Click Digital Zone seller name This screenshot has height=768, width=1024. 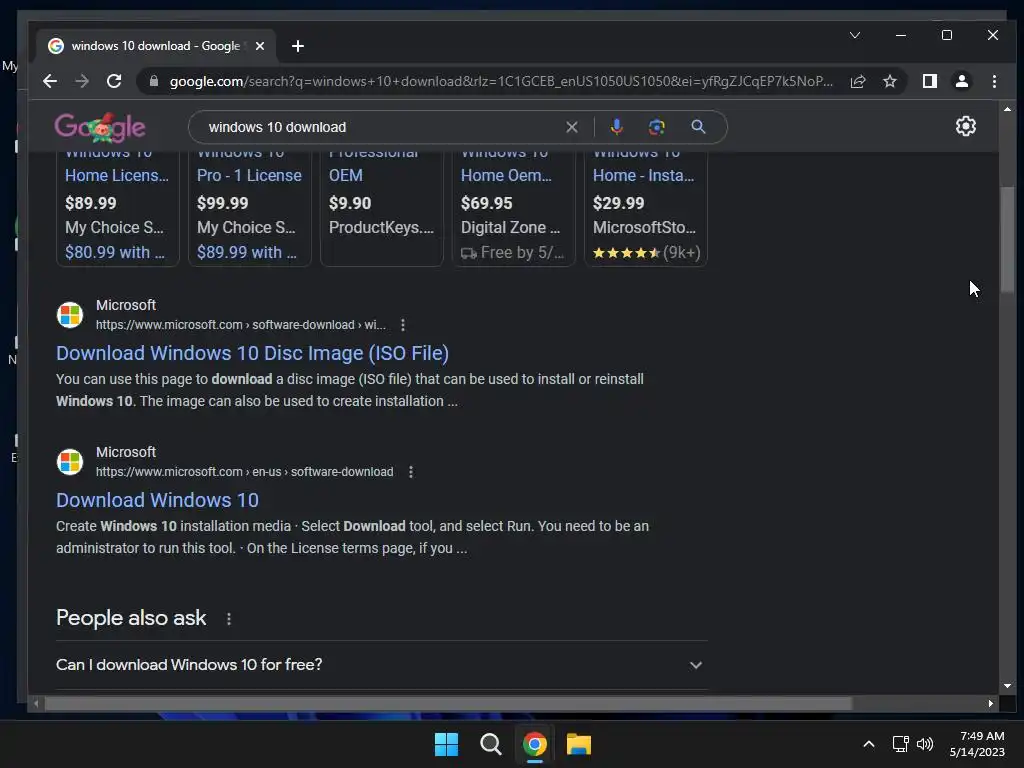click(x=511, y=227)
